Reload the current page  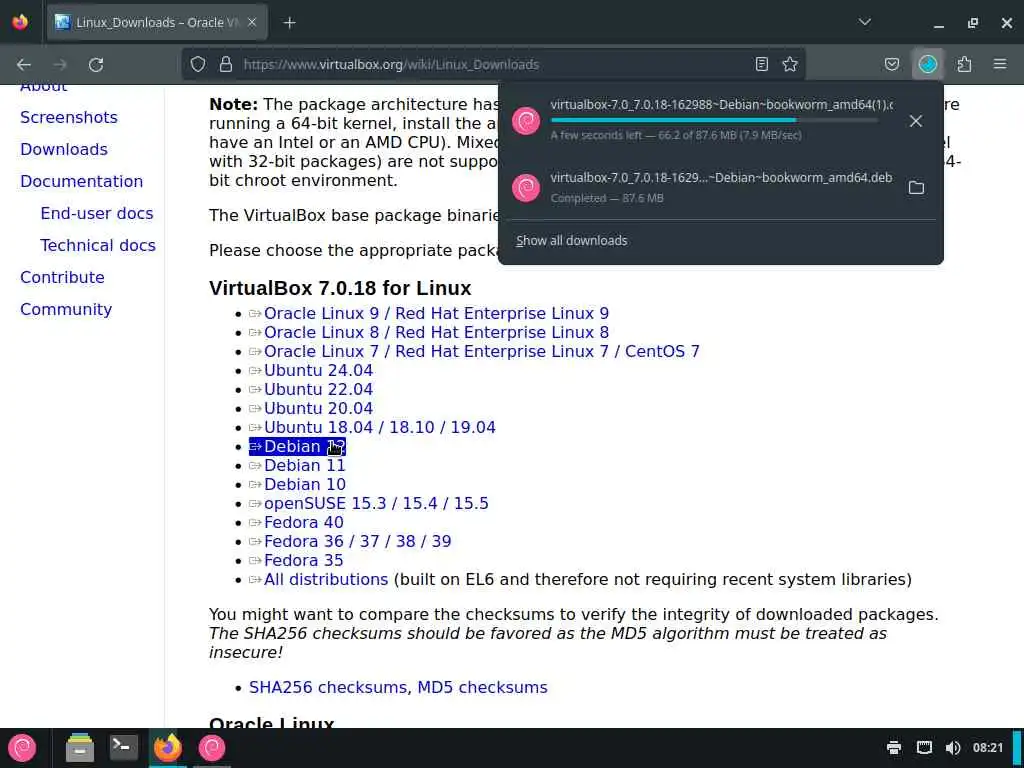click(x=96, y=64)
